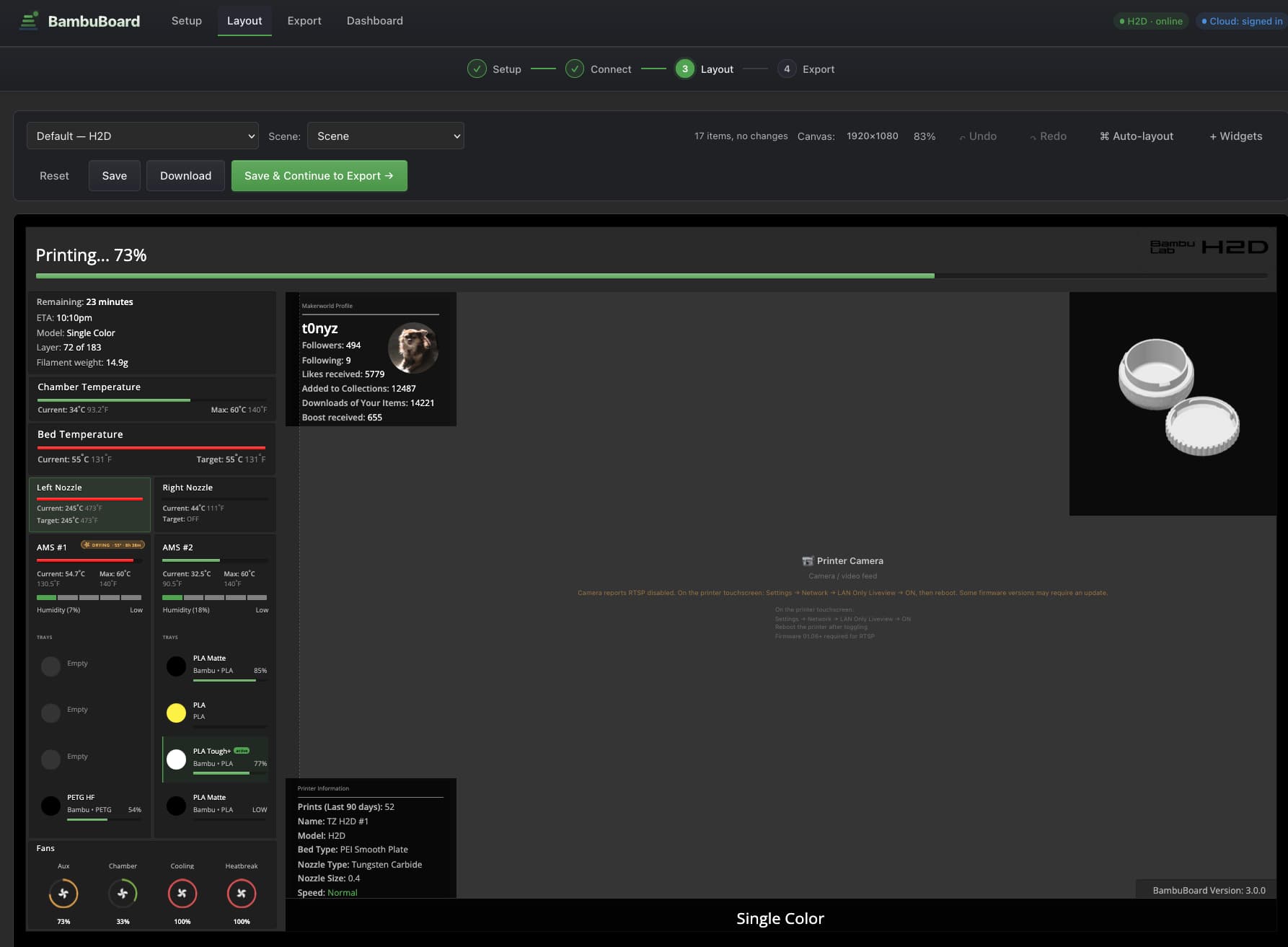Viewport: 1288px width, 947px height.
Task: Click the Printer Information widget header
Action: (x=323, y=788)
